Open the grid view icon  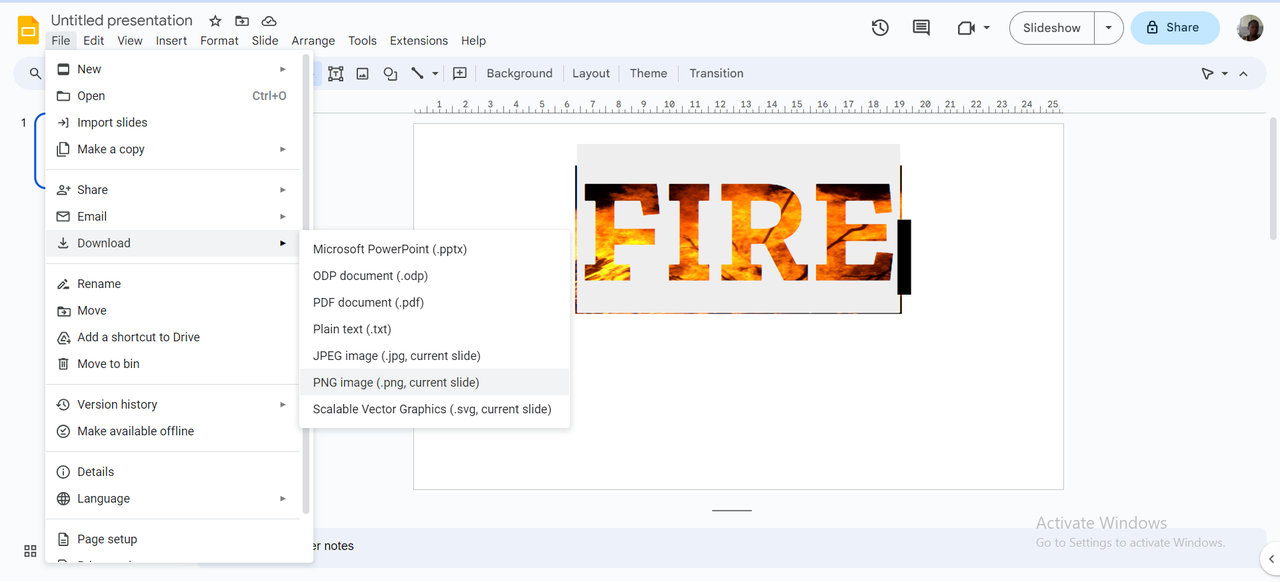pyautogui.click(x=30, y=551)
